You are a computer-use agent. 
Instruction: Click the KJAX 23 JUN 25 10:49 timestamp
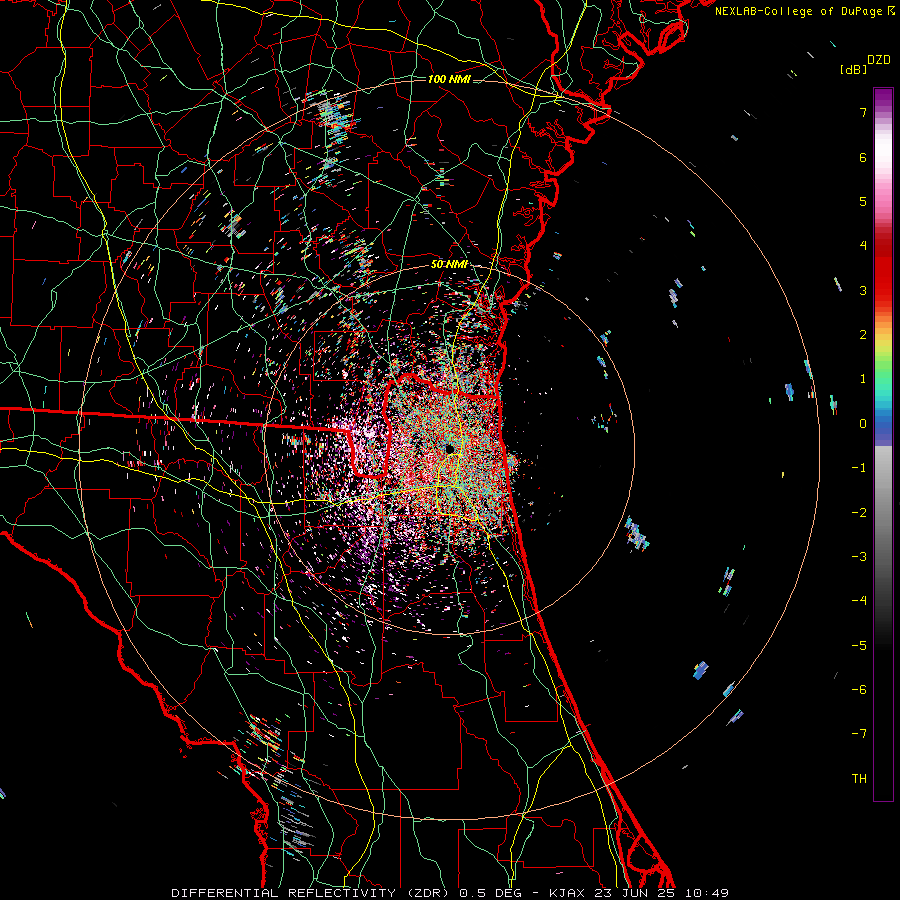pyautogui.click(x=639, y=893)
